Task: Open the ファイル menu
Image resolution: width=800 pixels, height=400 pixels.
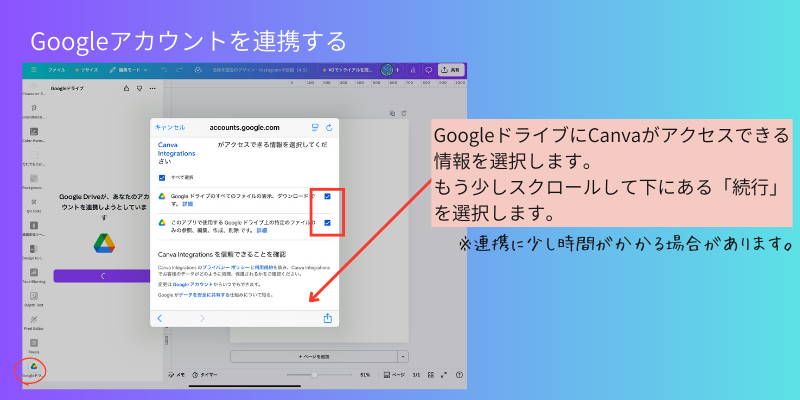Action: [57, 70]
